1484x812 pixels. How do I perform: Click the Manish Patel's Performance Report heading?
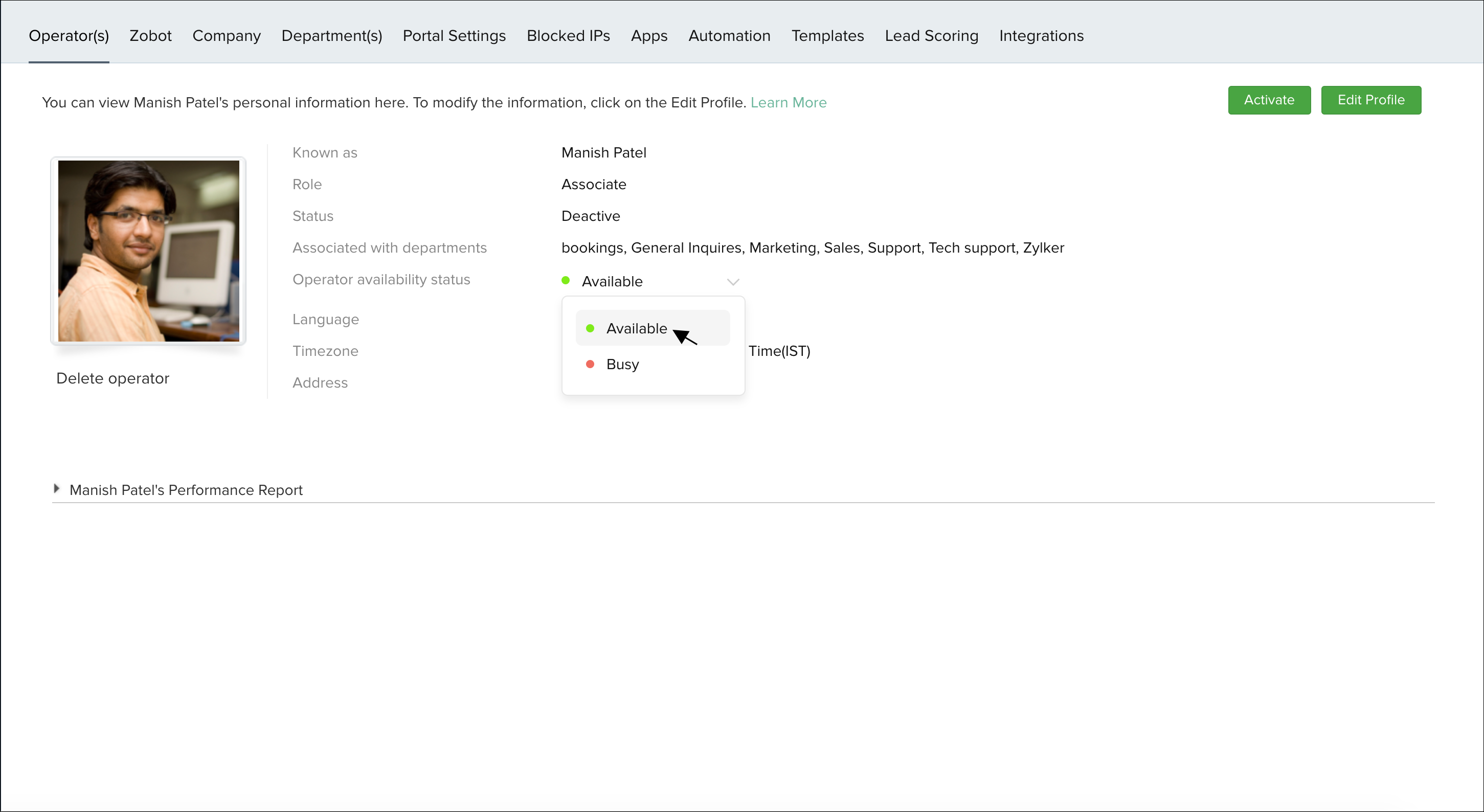186,490
